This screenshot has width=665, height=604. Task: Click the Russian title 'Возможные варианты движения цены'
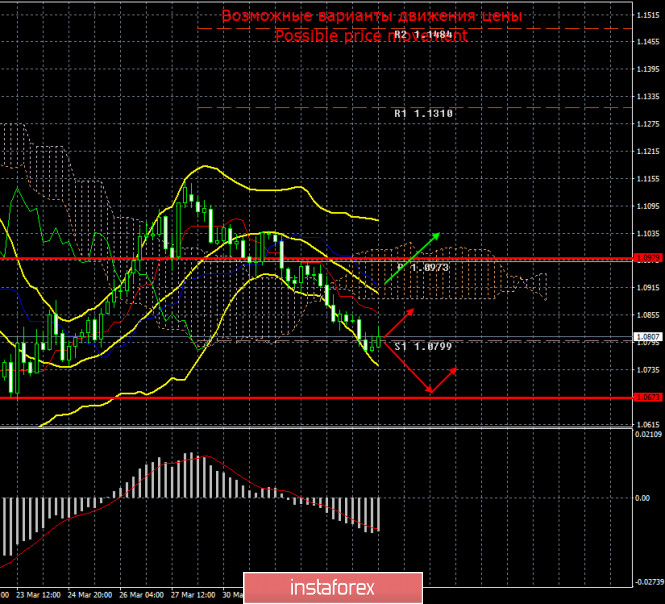pyautogui.click(x=372, y=16)
